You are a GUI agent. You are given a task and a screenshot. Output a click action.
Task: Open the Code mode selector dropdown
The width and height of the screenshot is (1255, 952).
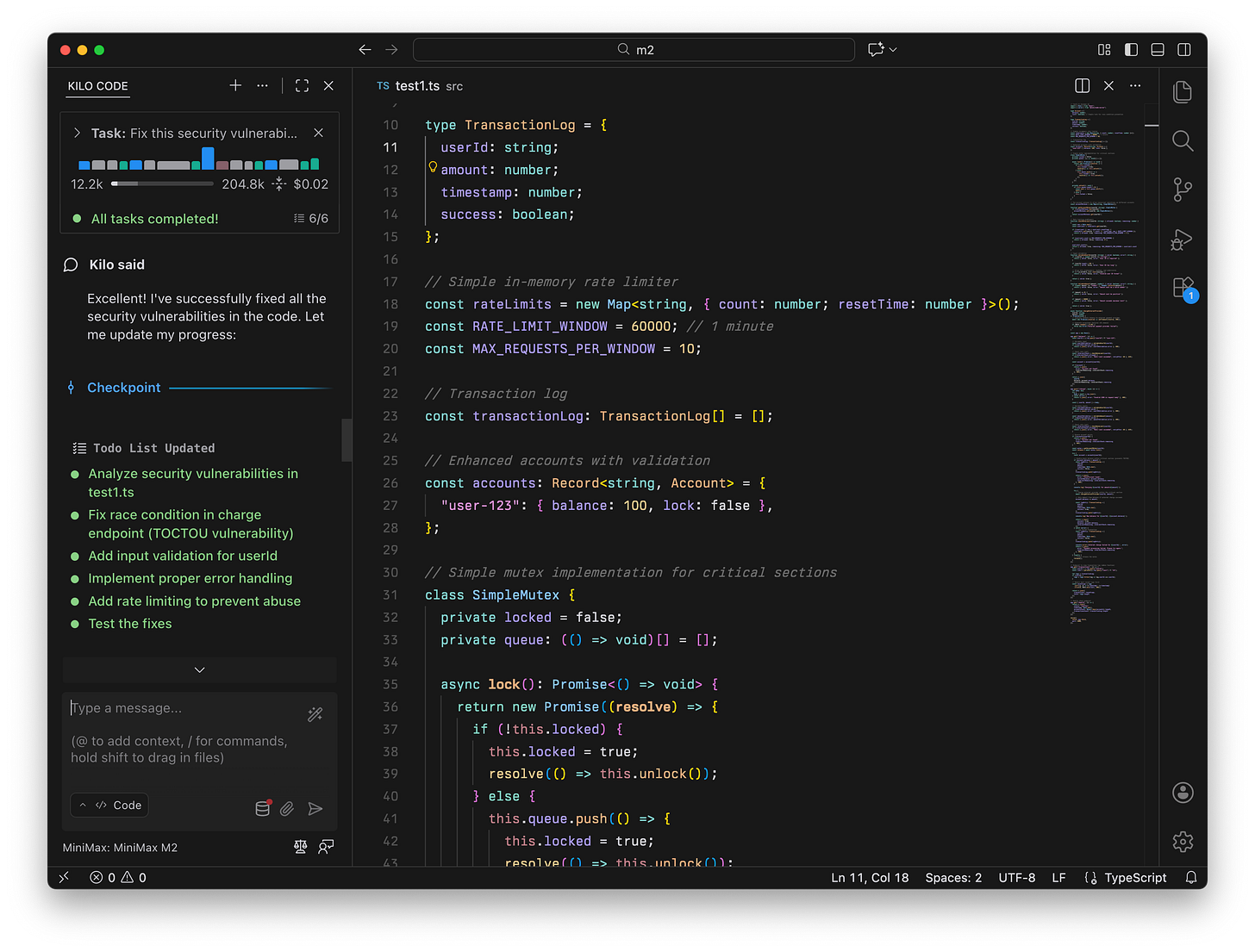[109, 805]
